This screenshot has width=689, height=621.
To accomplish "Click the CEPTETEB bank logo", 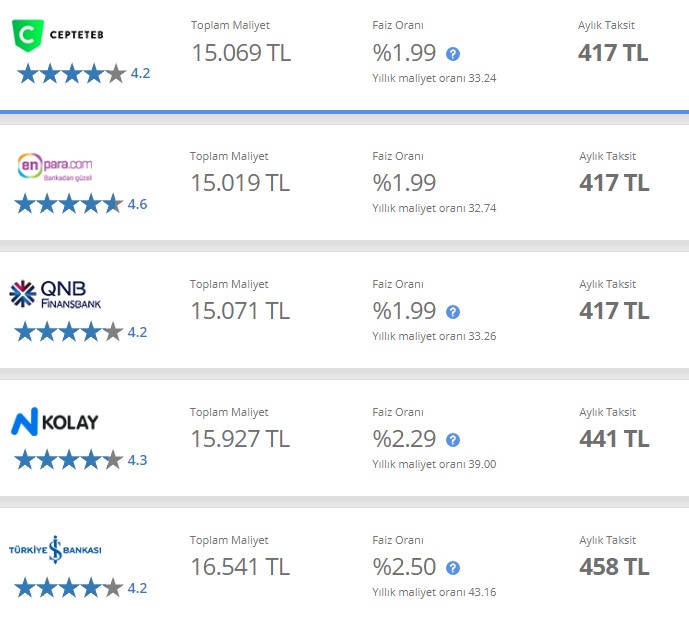I will click(x=58, y=35).
